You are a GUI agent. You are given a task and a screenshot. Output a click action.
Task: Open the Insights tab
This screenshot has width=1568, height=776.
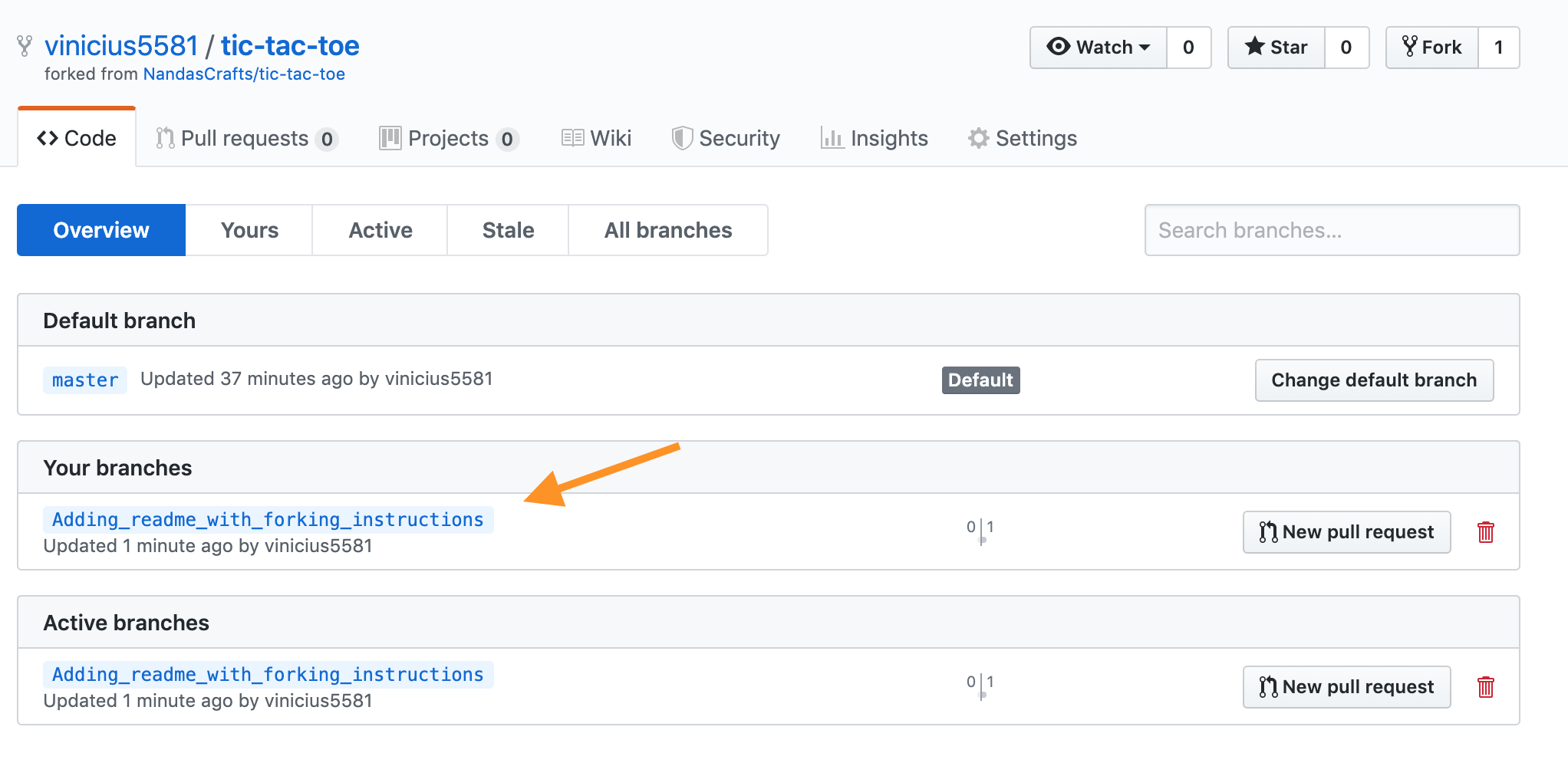[875, 138]
